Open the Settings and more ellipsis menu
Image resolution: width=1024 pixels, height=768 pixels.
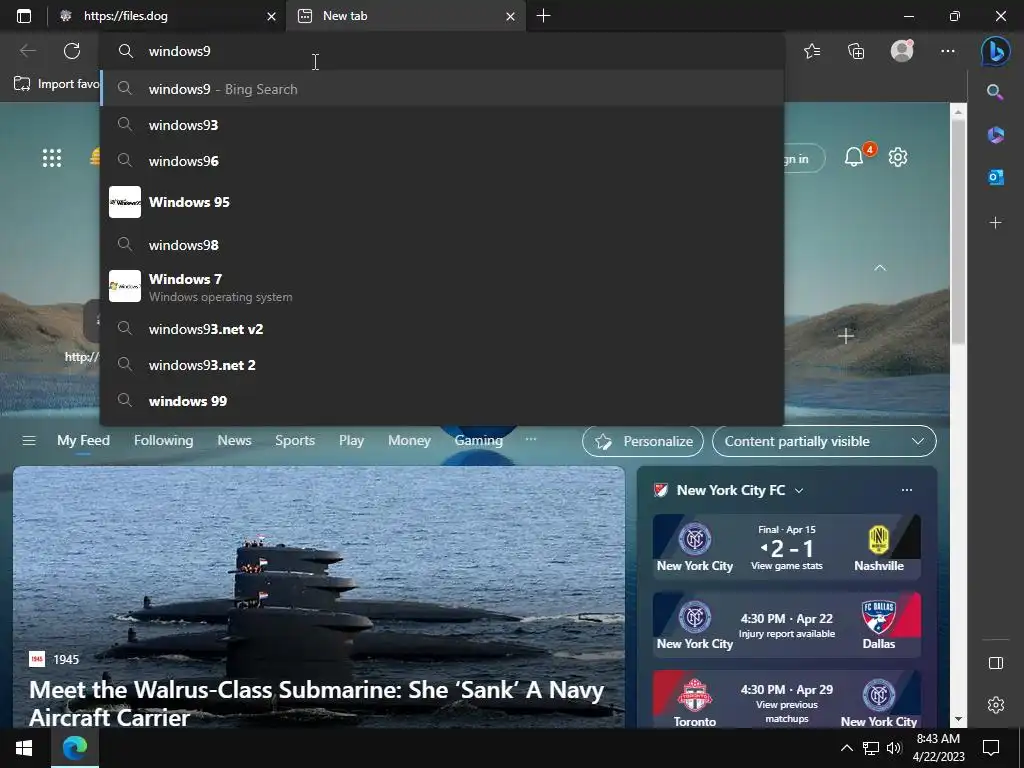click(x=948, y=51)
